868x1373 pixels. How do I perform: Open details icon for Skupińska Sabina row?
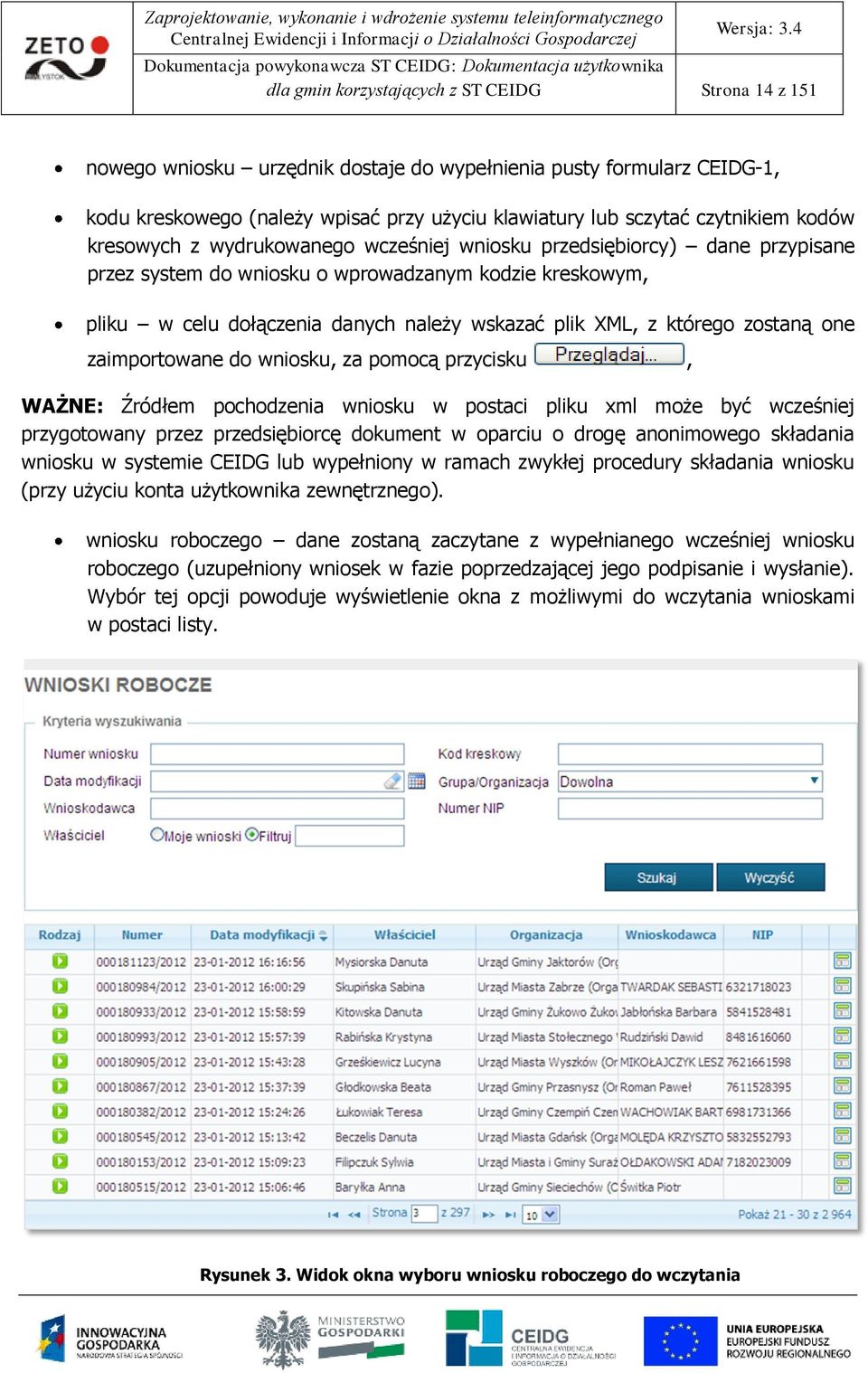[842, 986]
